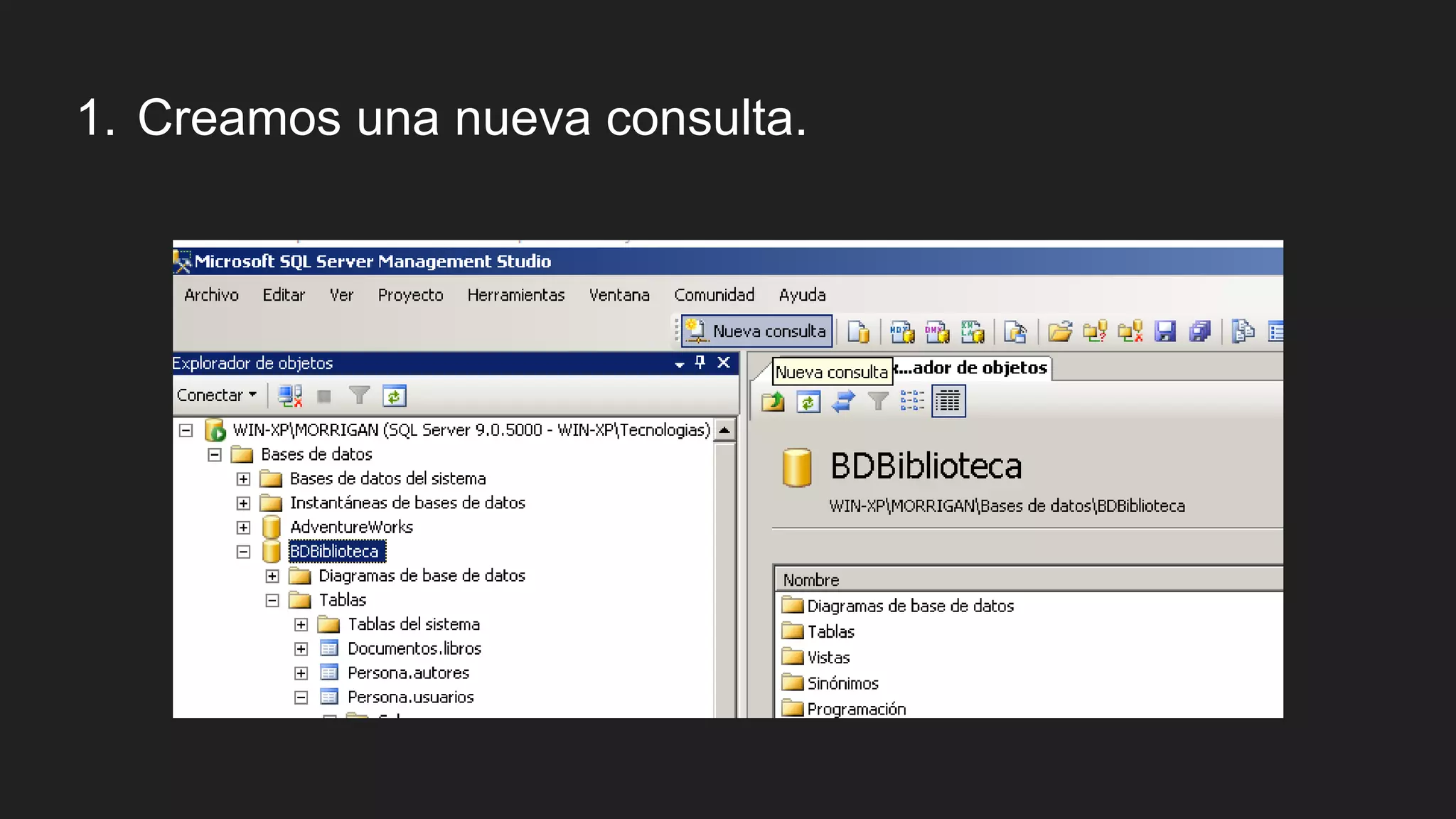This screenshot has width=1456, height=819.
Task: Collapse the Tablas folder in tree
Action: pos(272,601)
